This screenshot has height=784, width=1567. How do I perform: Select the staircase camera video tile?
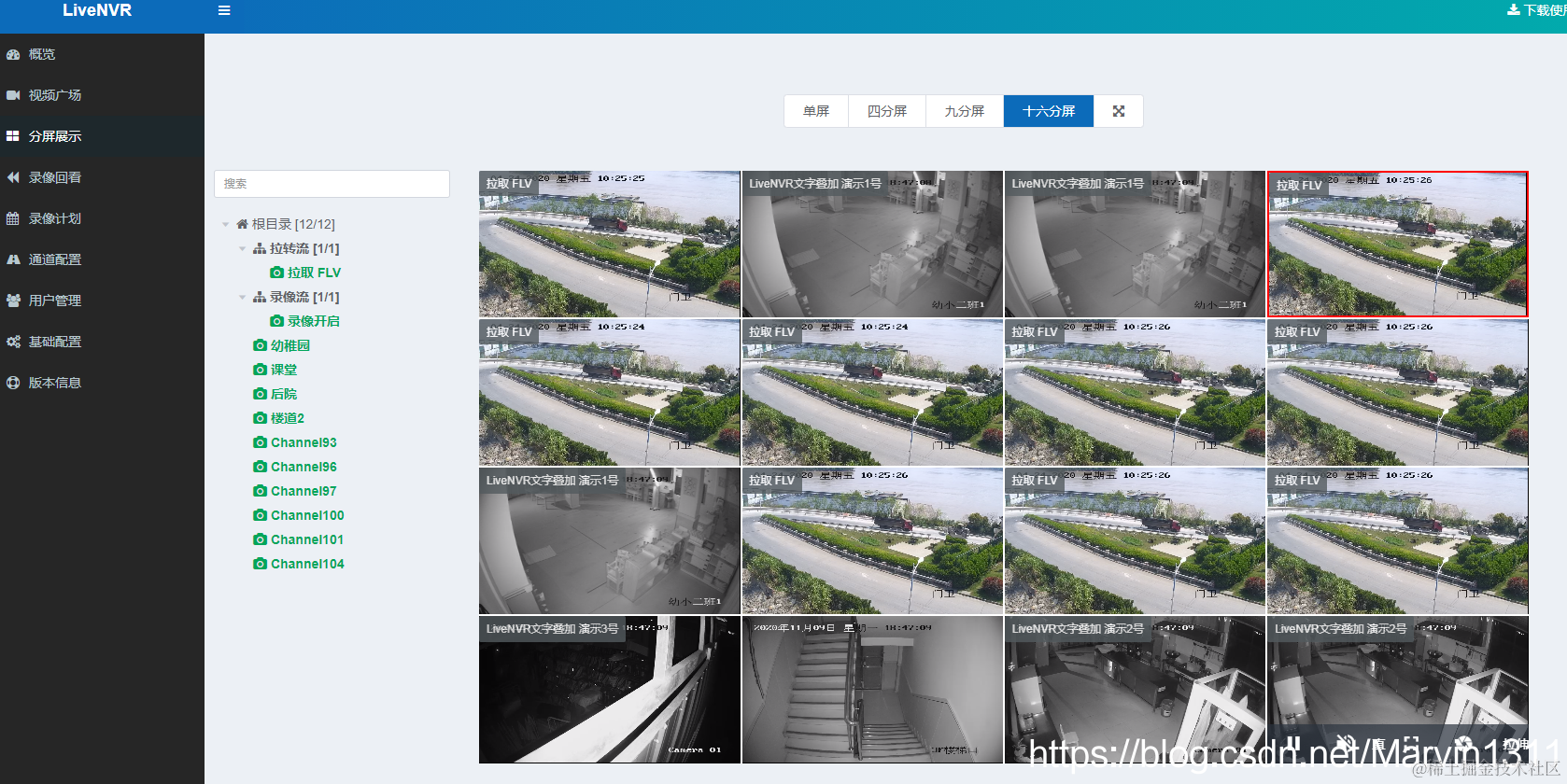[x=872, y=690]
